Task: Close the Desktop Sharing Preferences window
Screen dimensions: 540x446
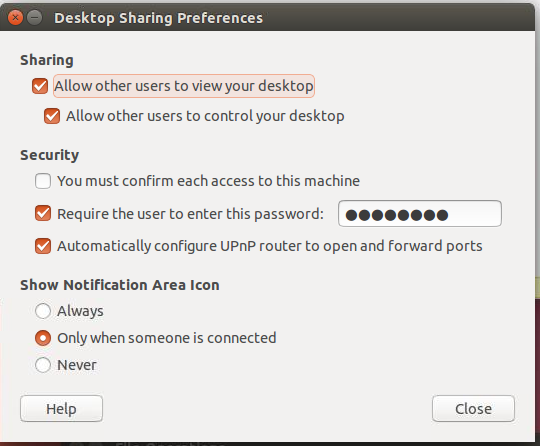Action: [15, 18]
